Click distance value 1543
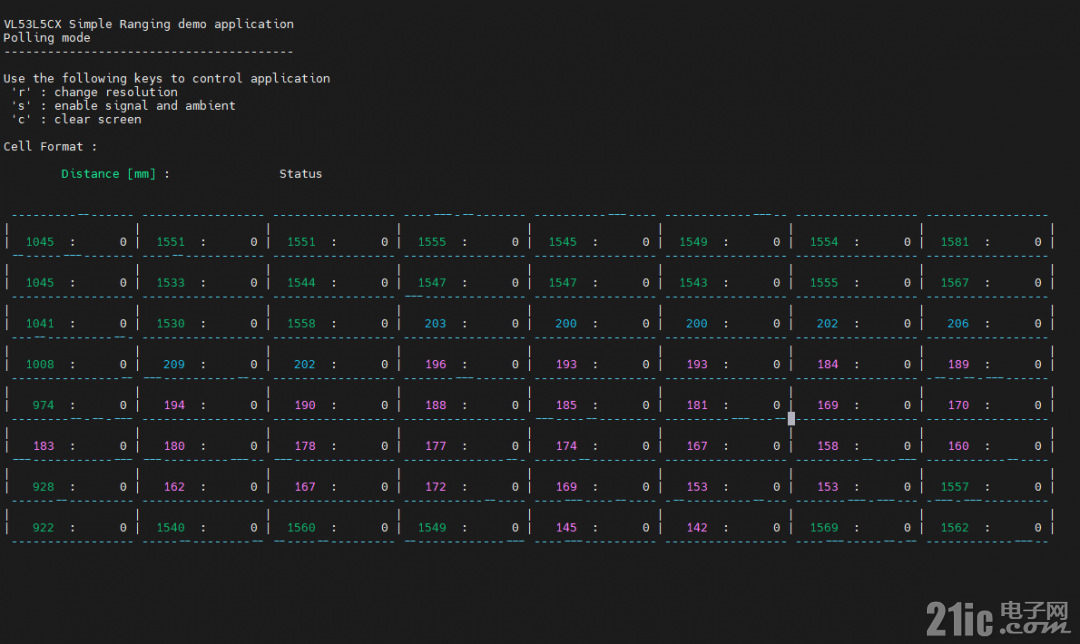 coord(694,282)
